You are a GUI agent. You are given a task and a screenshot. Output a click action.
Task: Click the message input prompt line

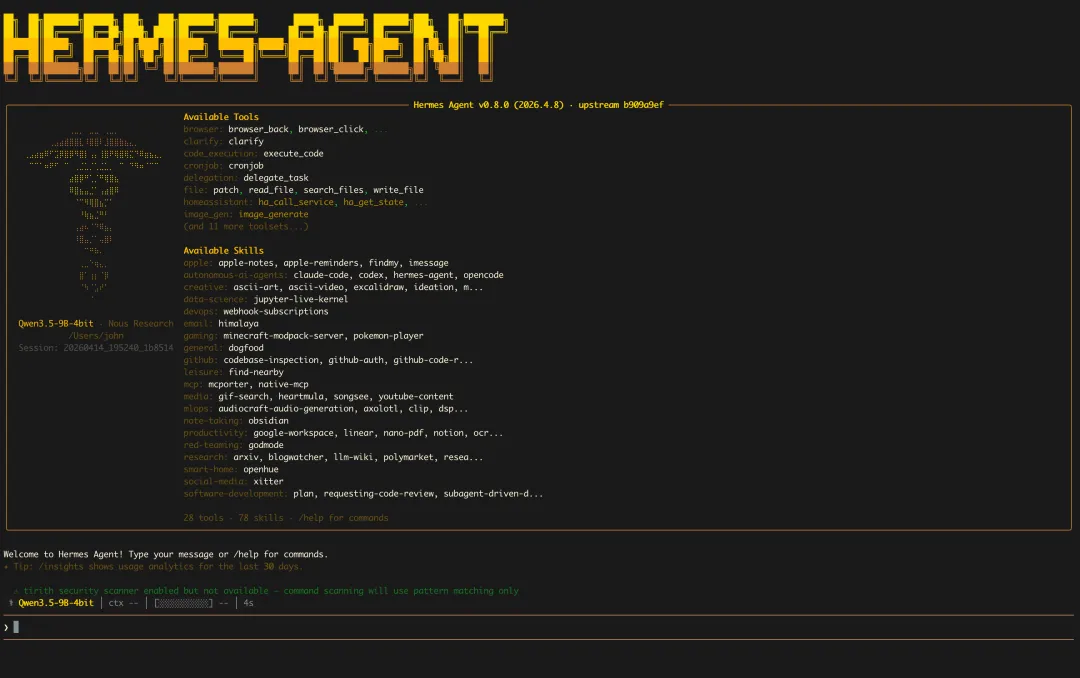tap(539, 627)
